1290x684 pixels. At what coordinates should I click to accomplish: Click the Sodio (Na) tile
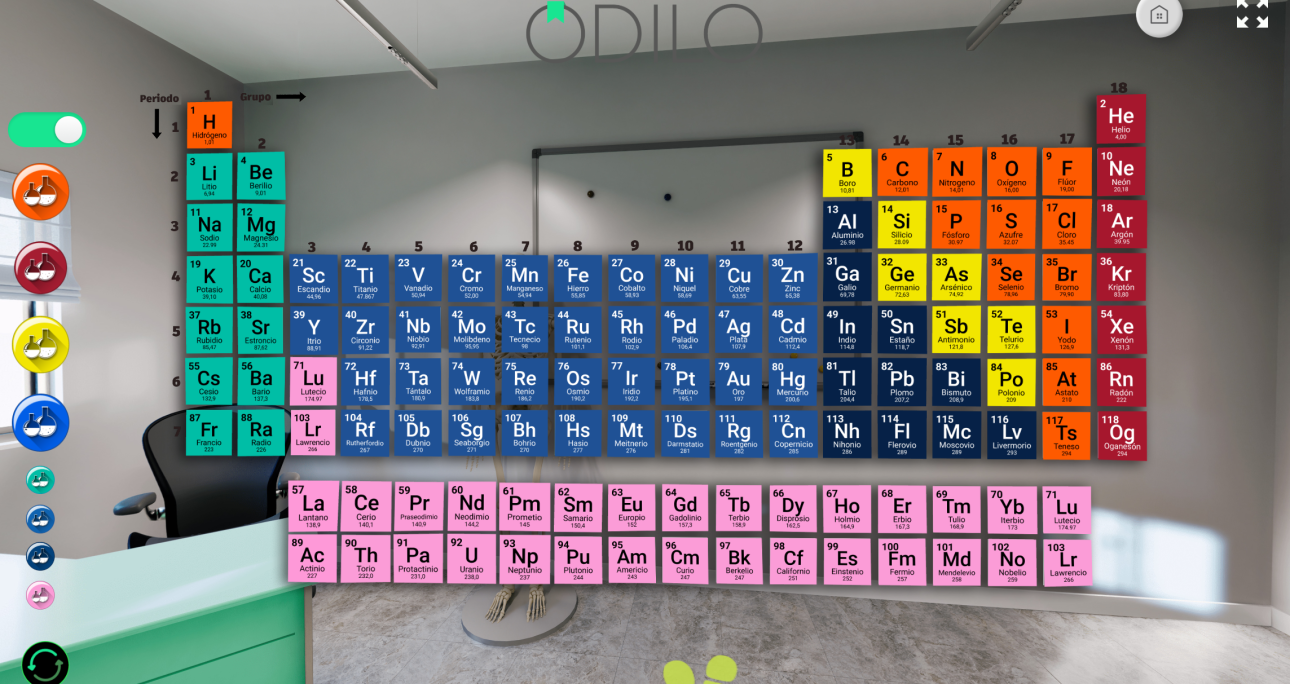click(x=209, y=228)
